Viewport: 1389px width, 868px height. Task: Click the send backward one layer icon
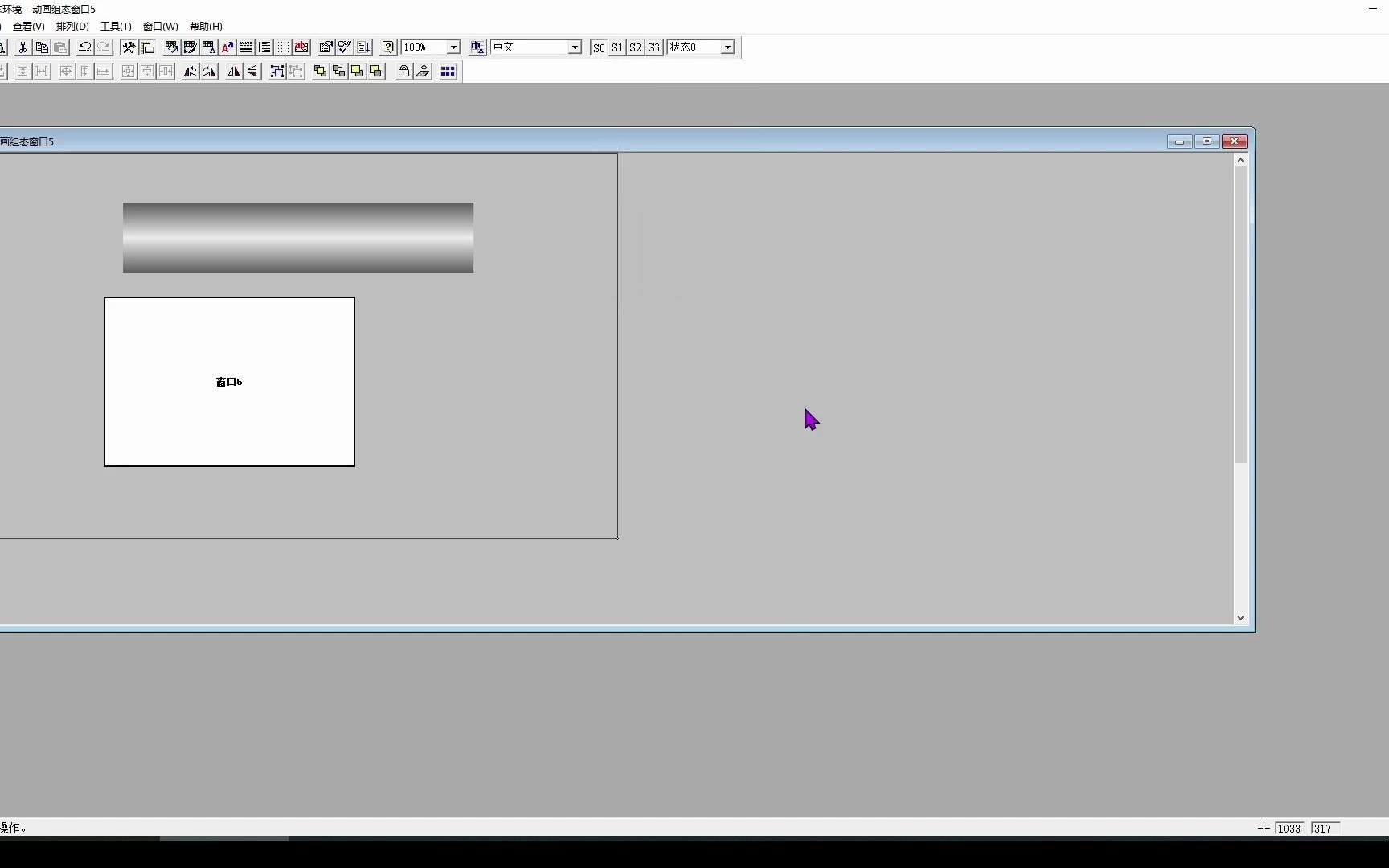point(375,72)
